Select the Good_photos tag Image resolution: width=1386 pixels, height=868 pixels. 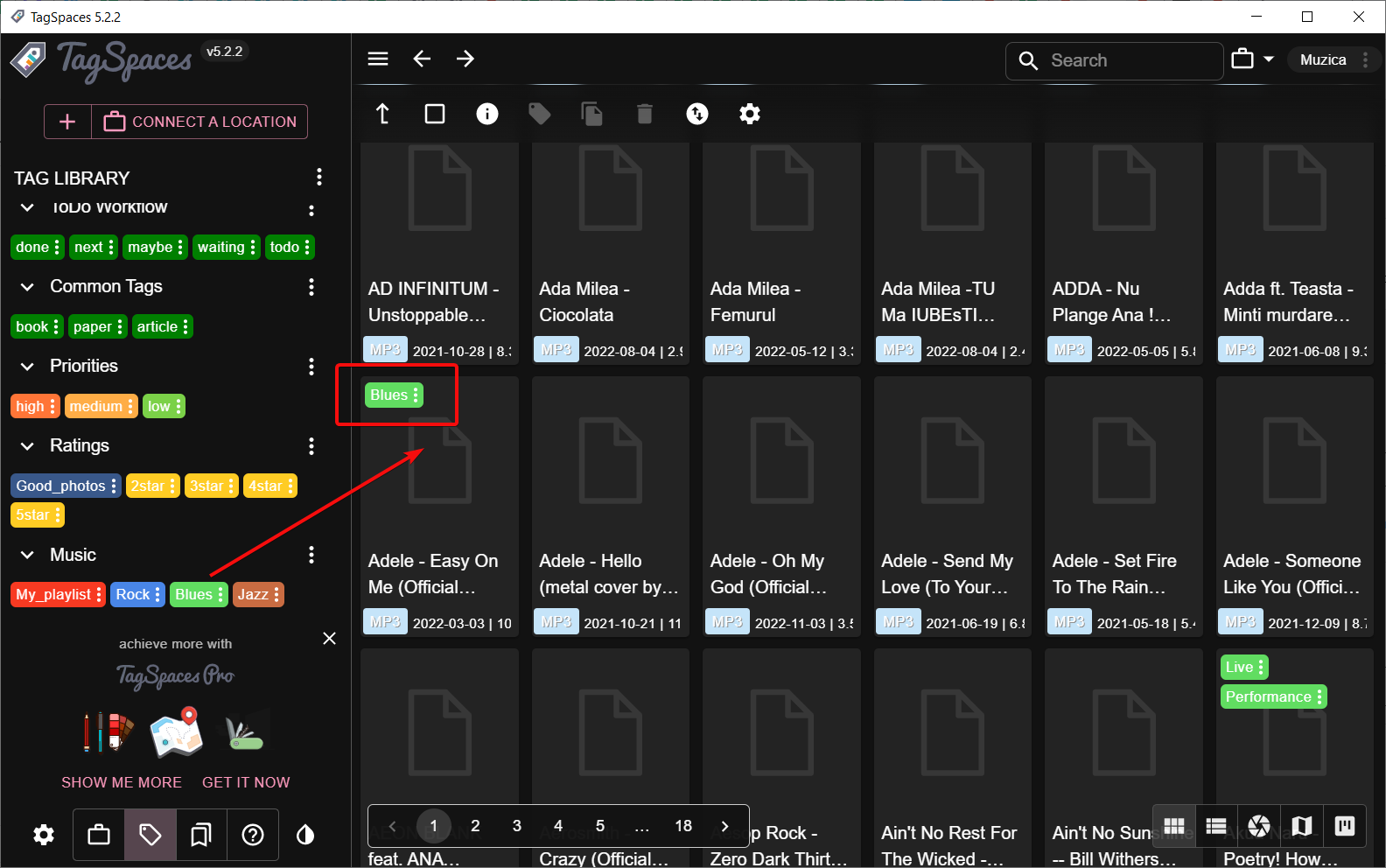coord(66,486)
